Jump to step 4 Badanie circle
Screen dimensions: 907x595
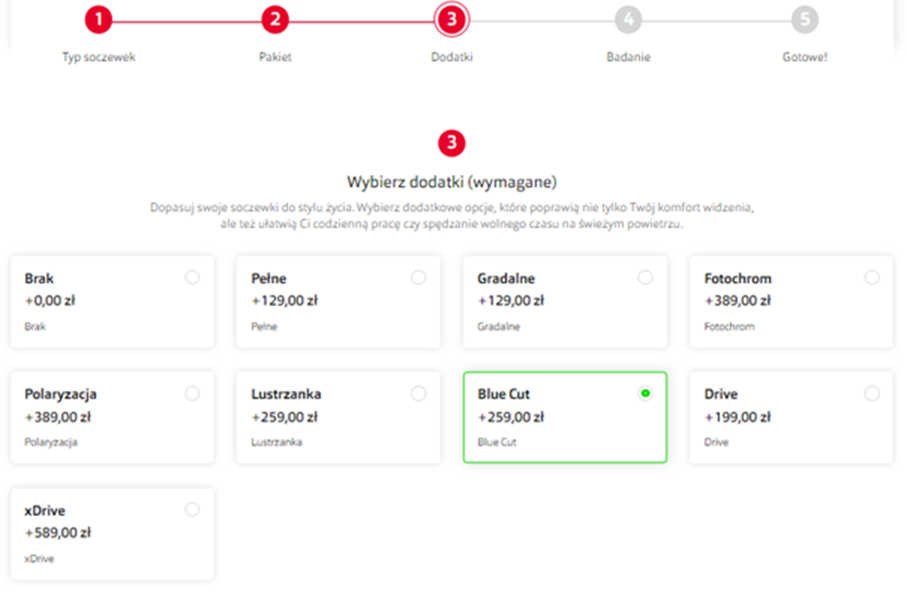tap(628, 19)
